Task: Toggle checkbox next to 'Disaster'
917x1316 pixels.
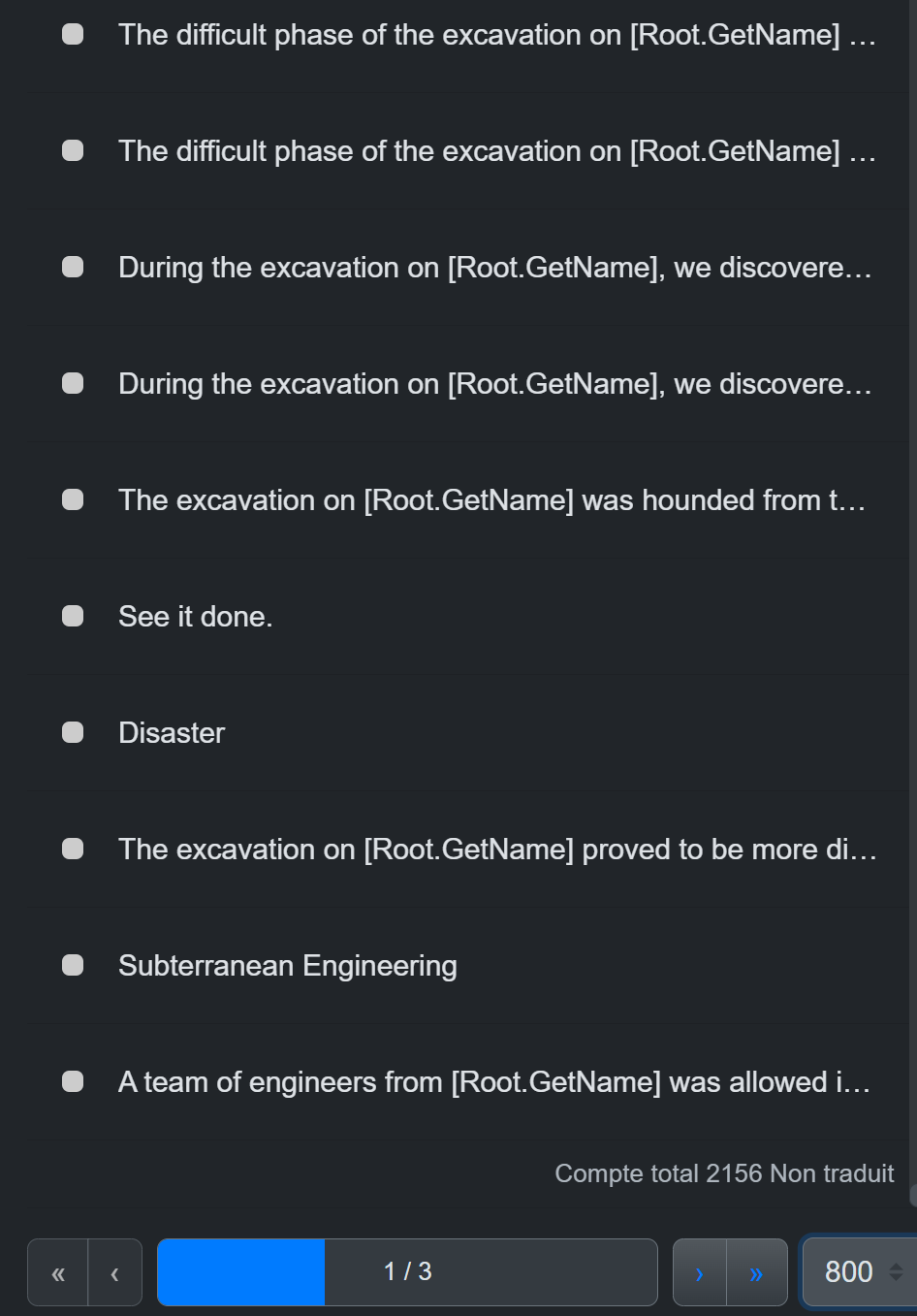Action: [73, 732]
